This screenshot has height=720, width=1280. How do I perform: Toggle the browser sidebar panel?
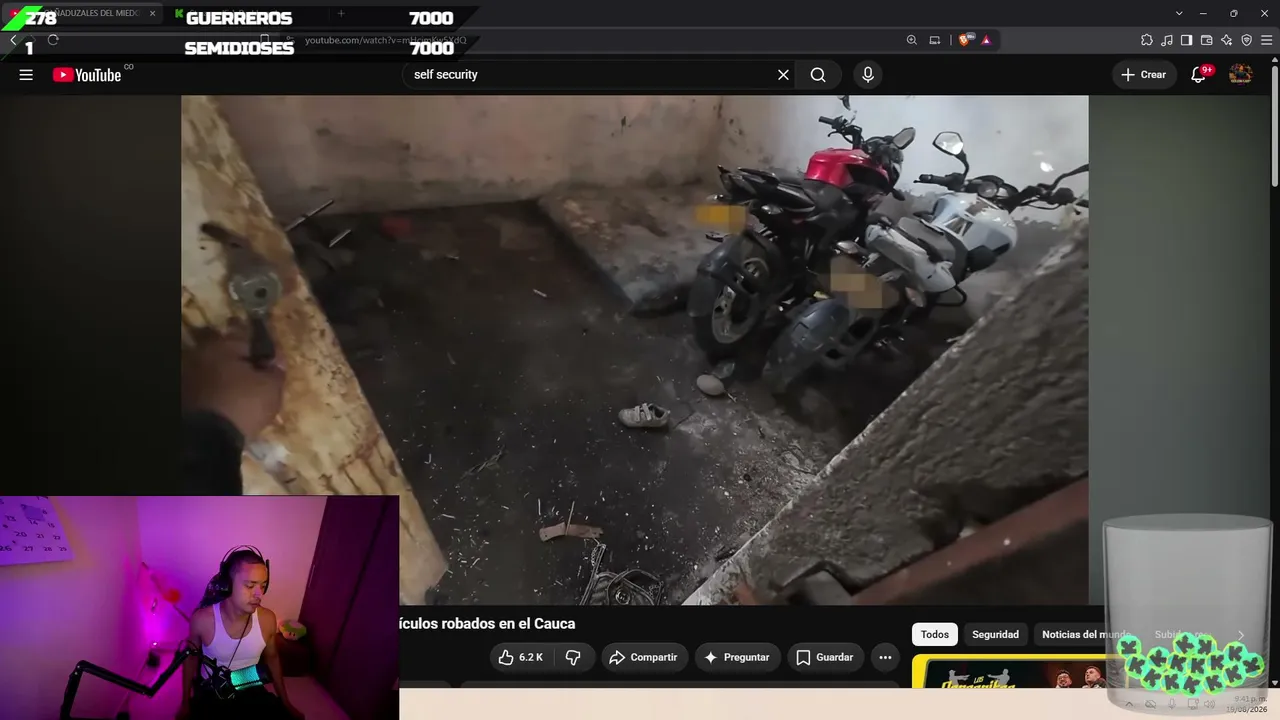pos(1186,40)
